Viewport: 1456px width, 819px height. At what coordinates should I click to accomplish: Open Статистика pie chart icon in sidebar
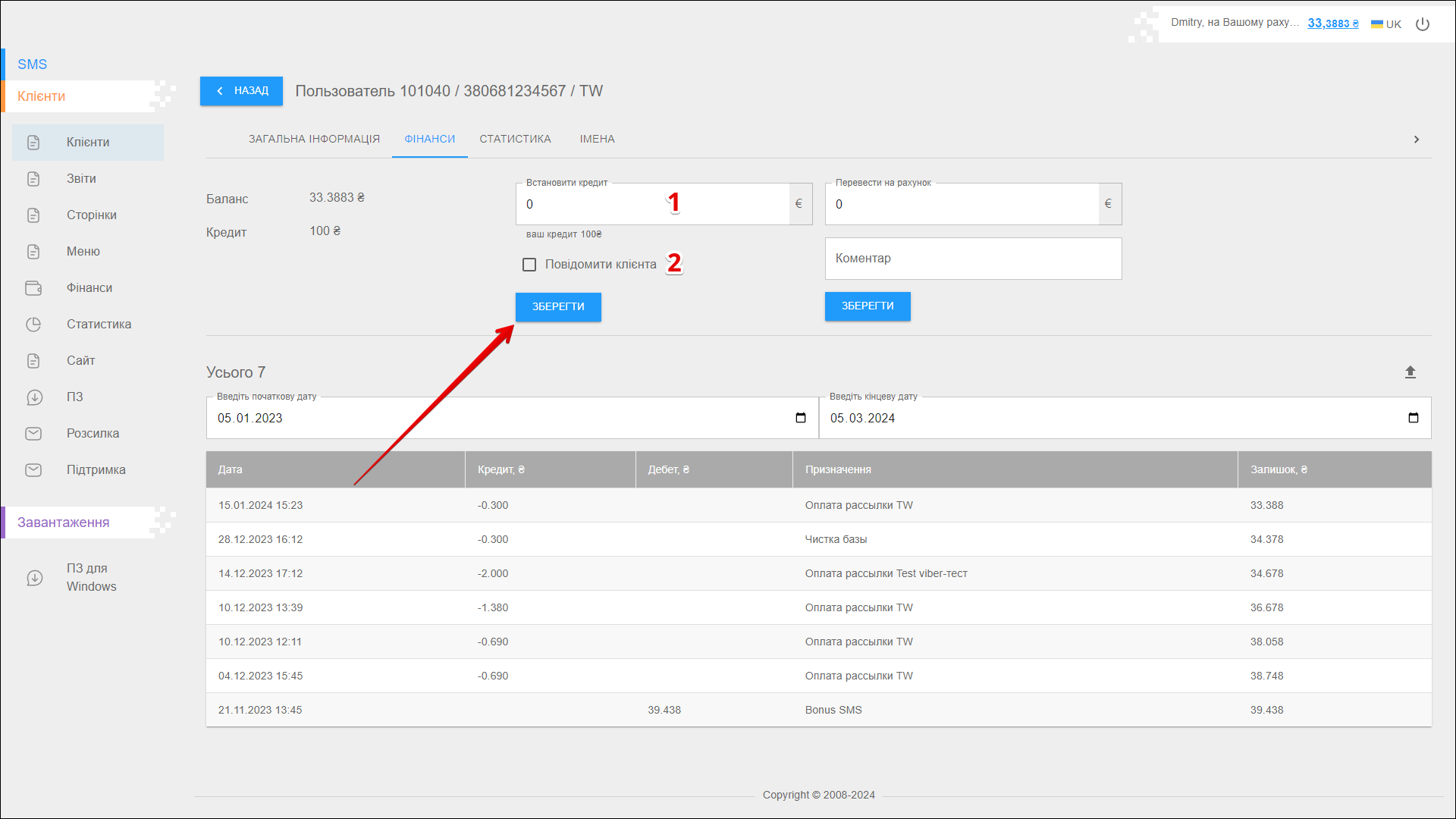[x=33, y=325]
